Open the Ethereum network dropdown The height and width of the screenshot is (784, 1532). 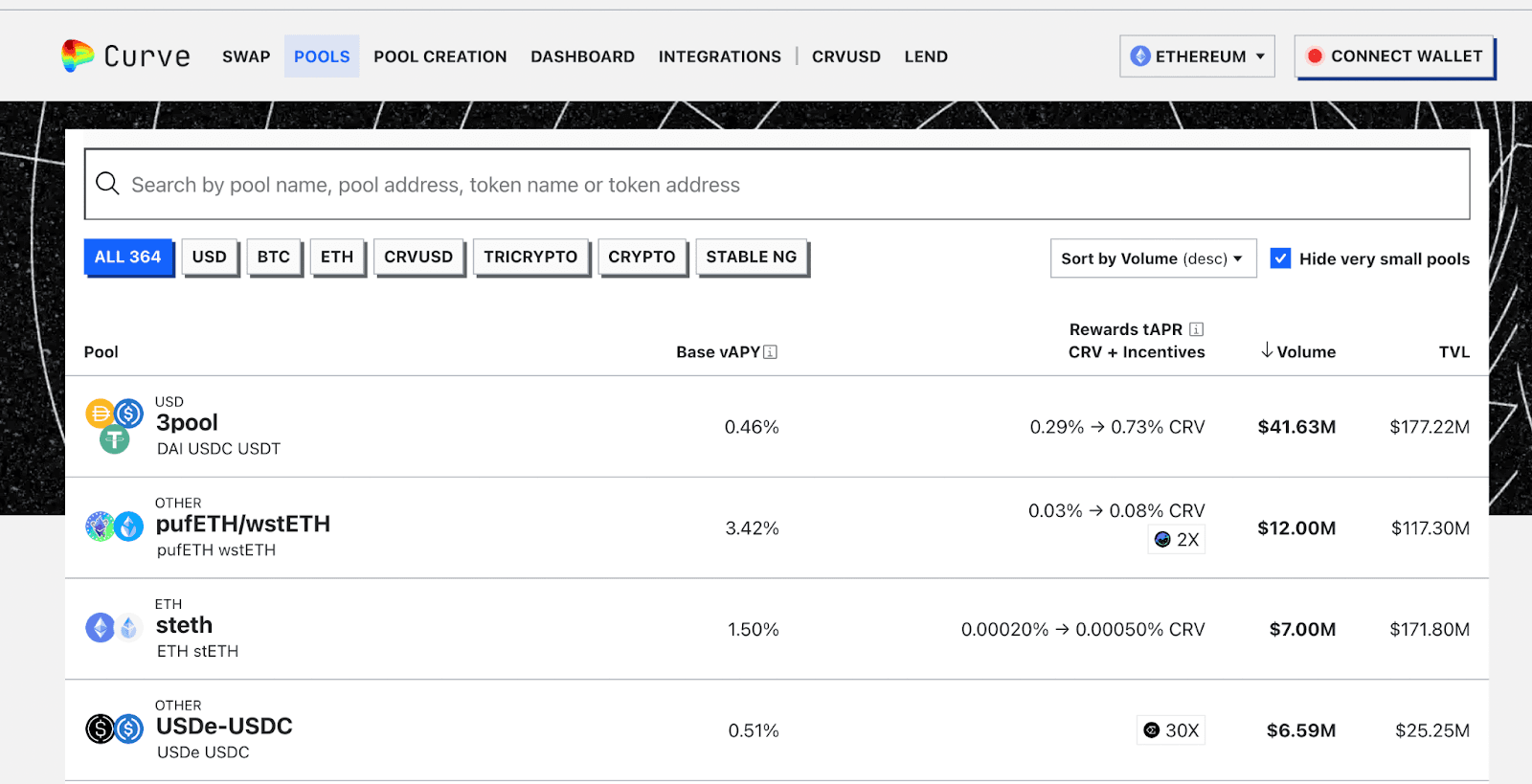point(1197,56)
